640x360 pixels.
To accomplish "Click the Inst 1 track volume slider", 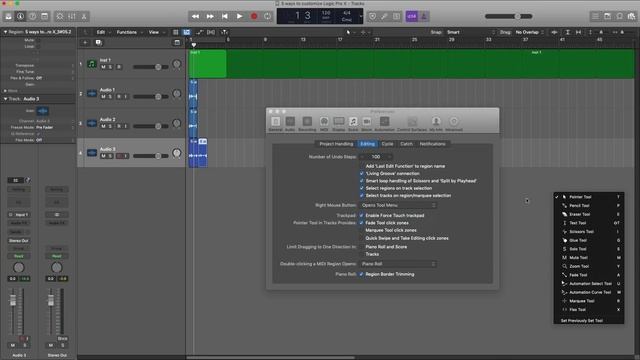I will 151,67.
